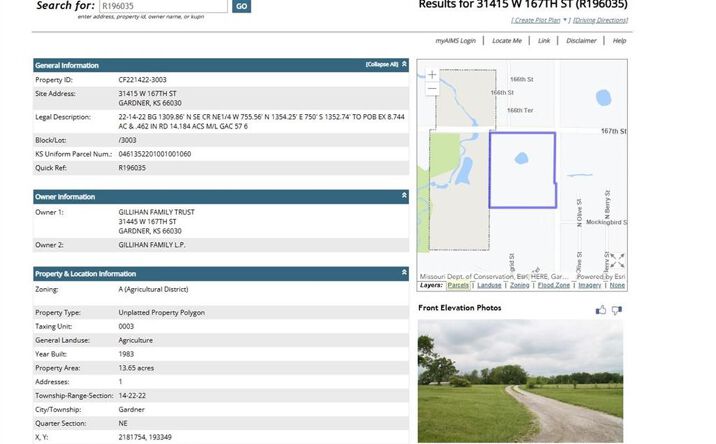
Task: Give thumbs up to elevation photo
Action: (x=601, y=310)
